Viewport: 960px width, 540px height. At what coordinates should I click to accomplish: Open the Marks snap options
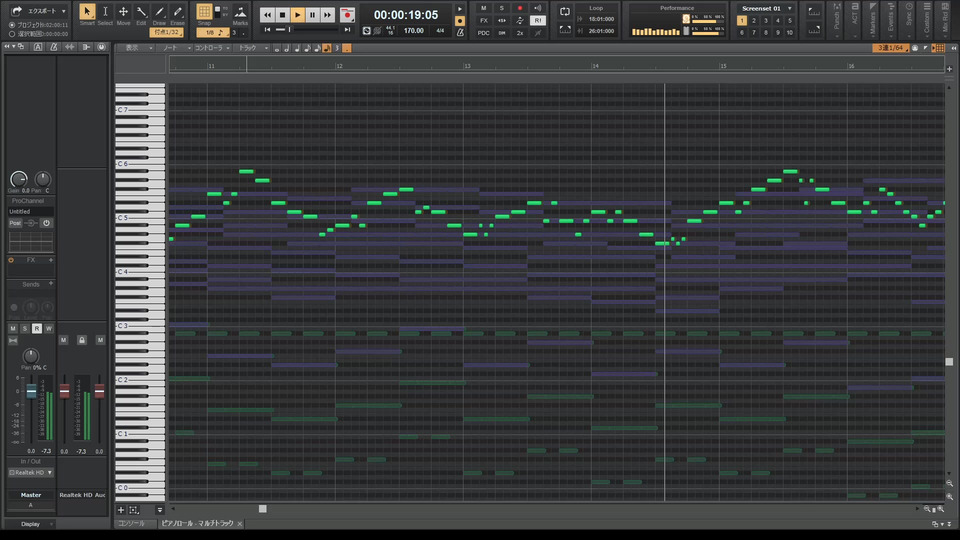tap(240, 12)
